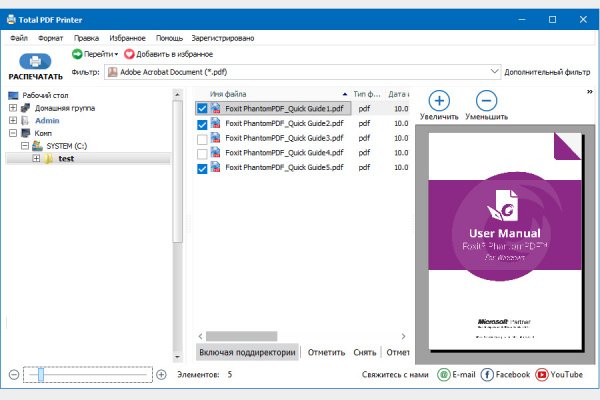600x400 pixels.
Task: Check the Quick Guide4.pdf checkbox
Action: coord(202,154)
